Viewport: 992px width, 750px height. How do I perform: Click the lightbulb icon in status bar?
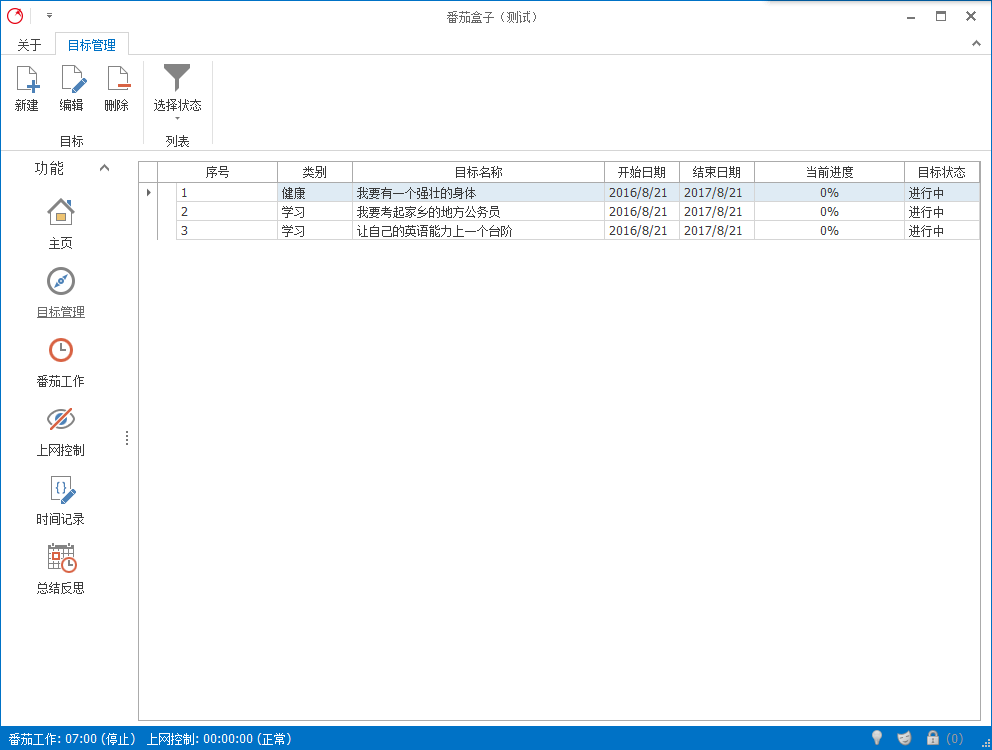pos(877,738)
